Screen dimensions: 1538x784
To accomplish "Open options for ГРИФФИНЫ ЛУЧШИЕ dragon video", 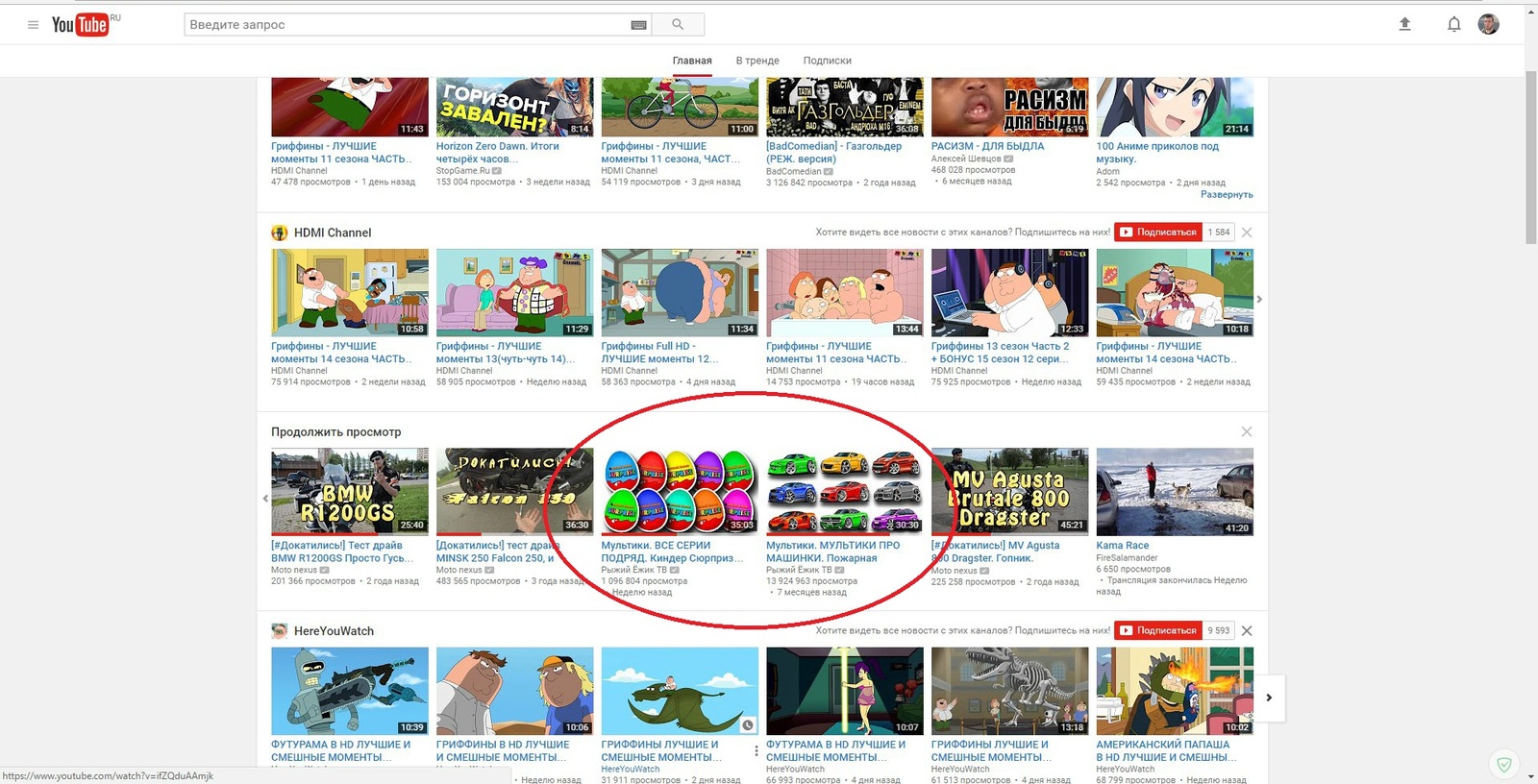I will (756, 751).
